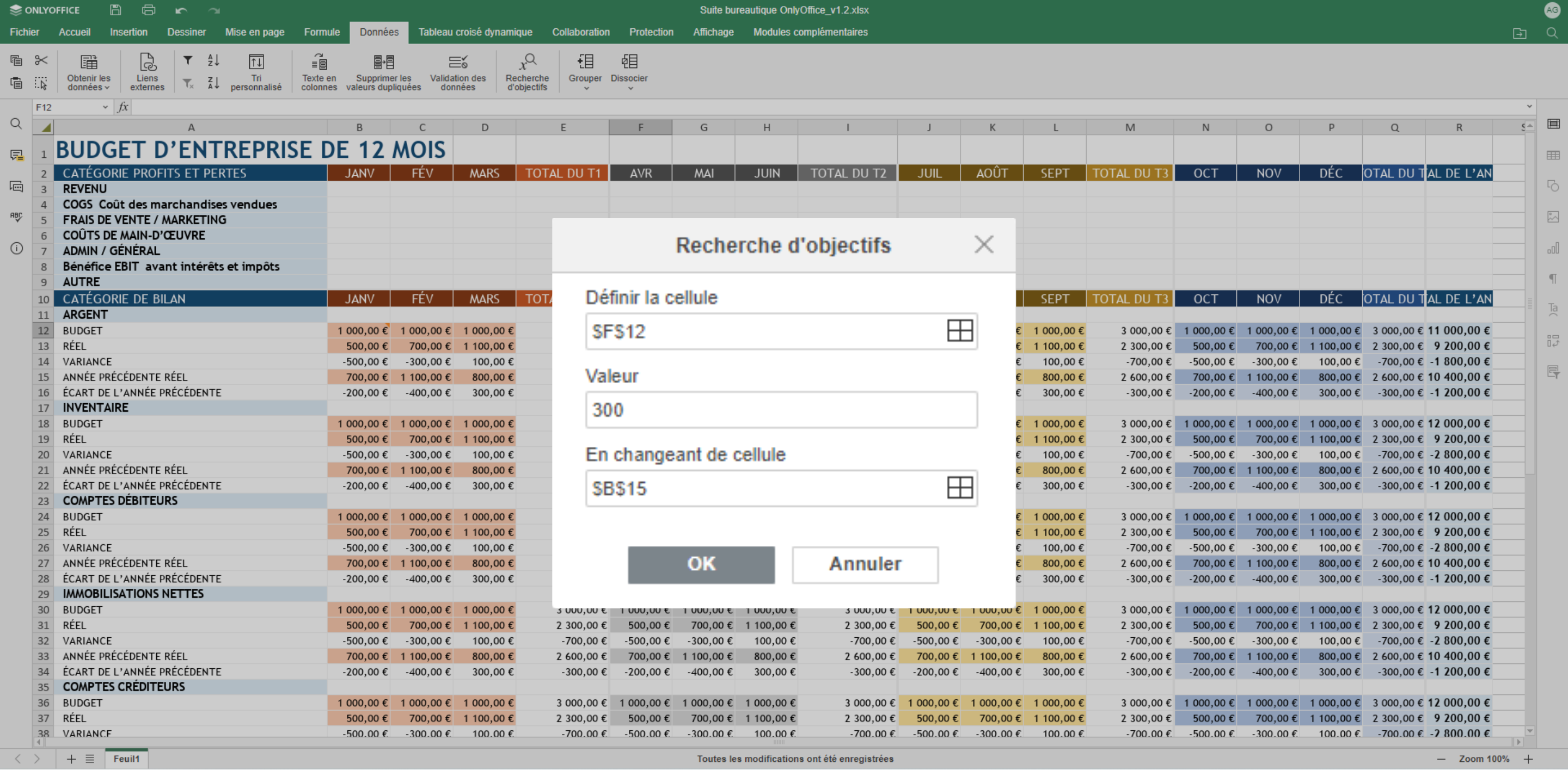Apply a filter using the filter icon
The width and height of the screenshot is (1568, 770).
(x=187, y=60)
